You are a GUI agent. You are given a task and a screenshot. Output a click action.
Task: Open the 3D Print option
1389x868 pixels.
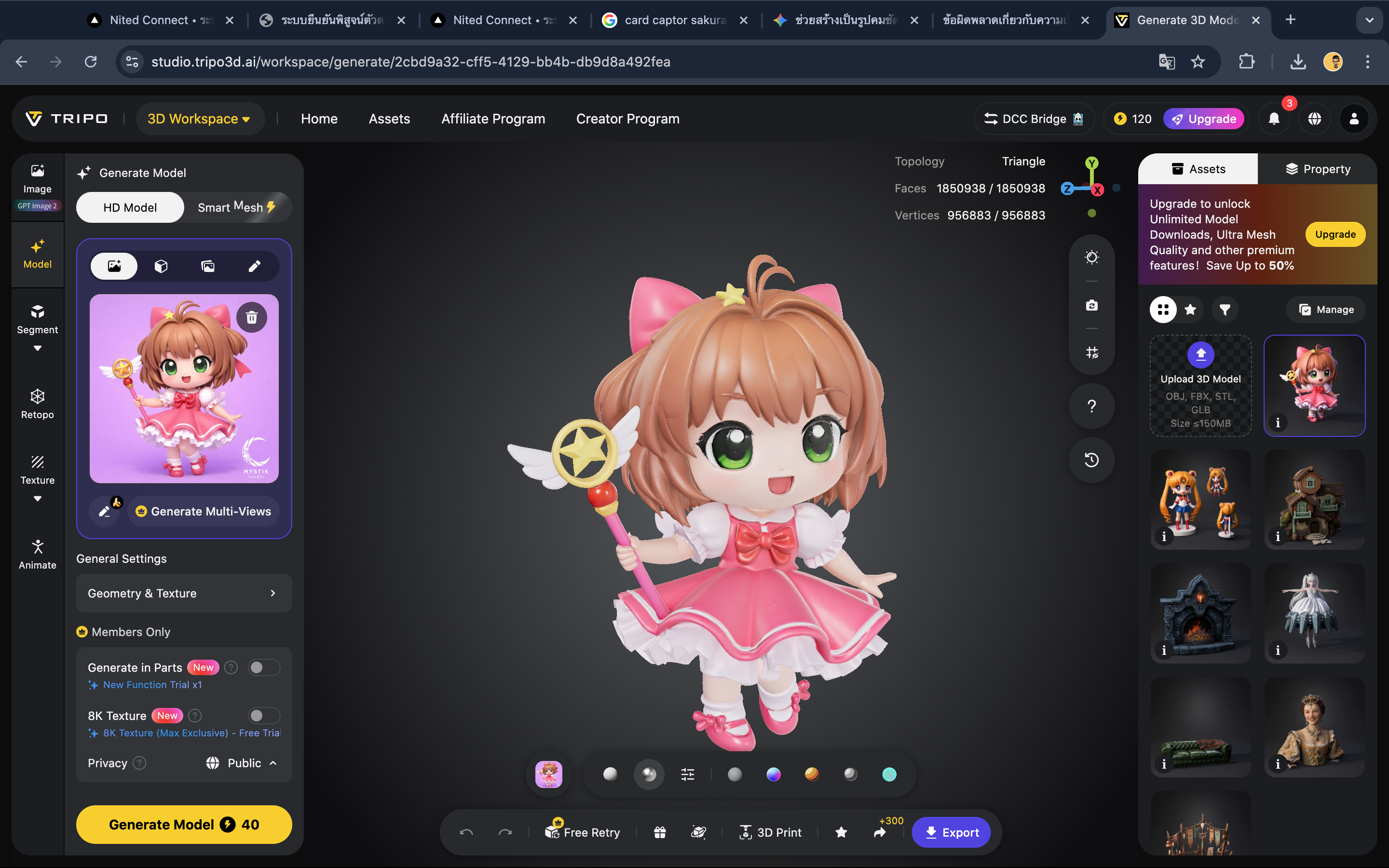tap(770, 832)
